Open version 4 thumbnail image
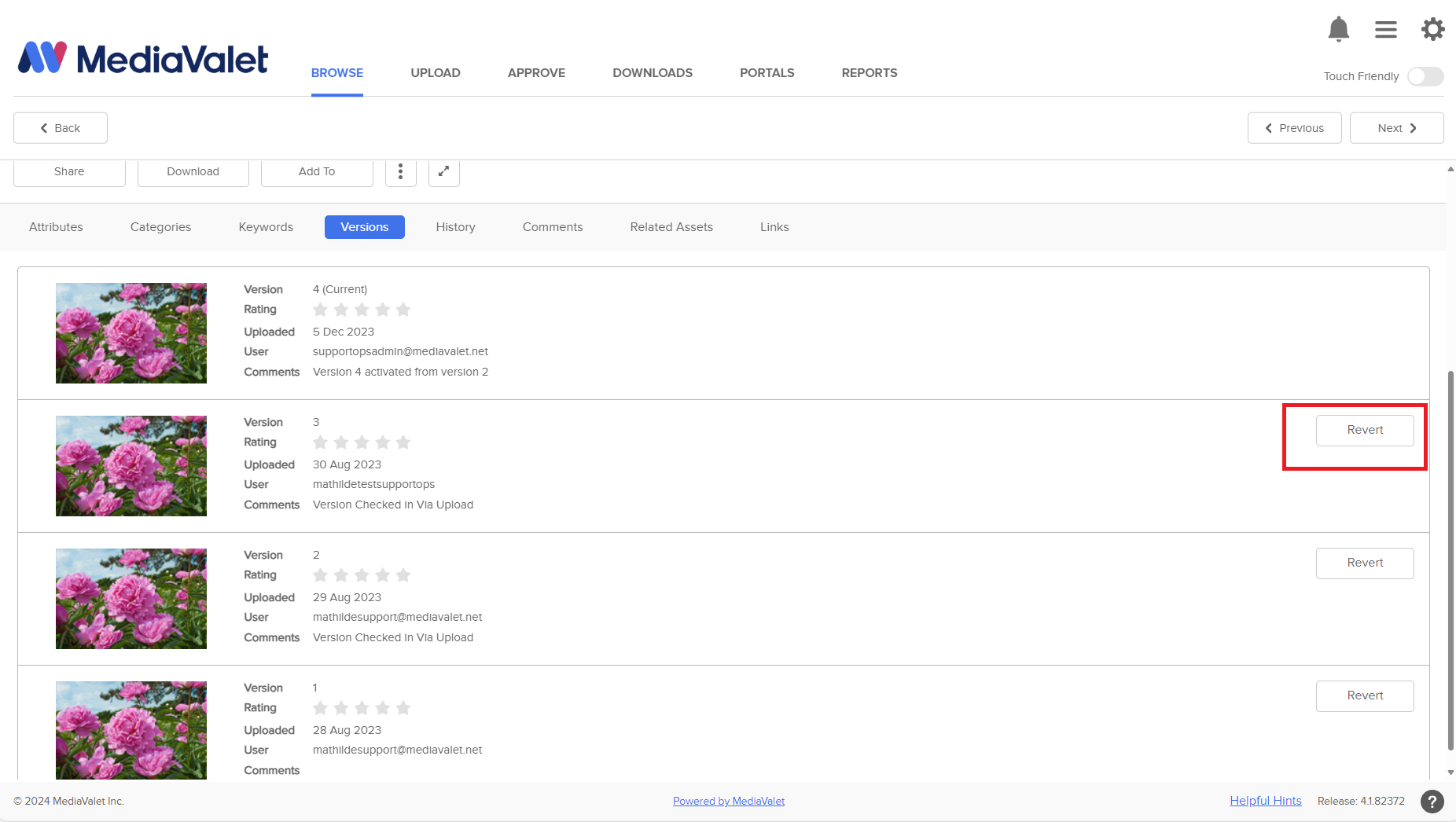 tap(131, 333)
